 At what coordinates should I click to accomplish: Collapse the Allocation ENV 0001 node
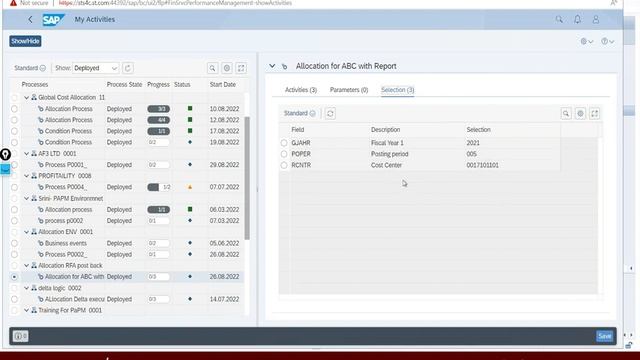27,232
